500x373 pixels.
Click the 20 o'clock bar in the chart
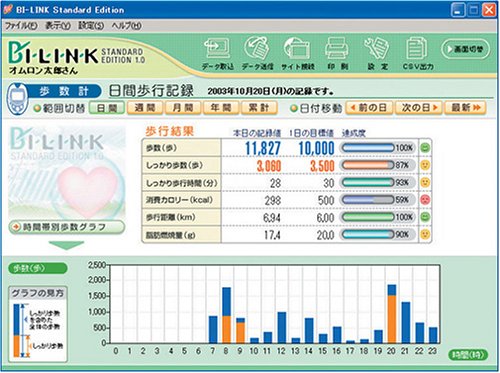[392, 314]
